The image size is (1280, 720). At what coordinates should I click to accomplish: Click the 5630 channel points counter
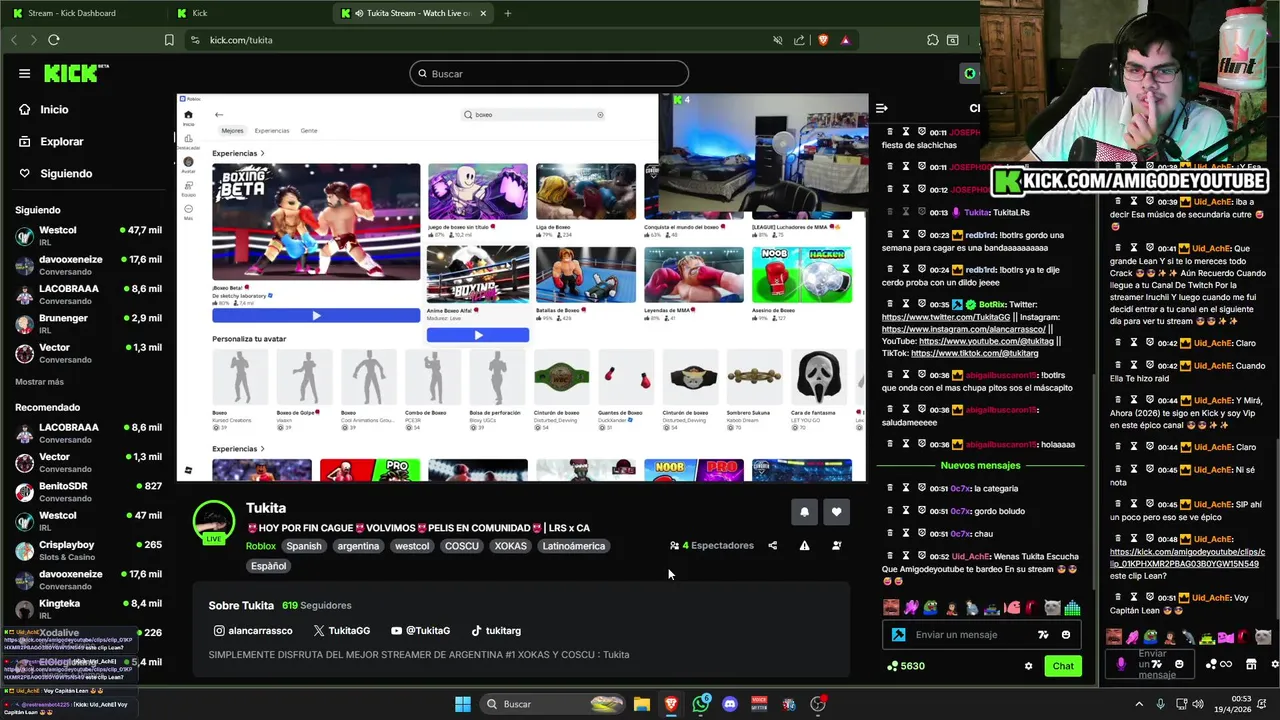tap(906, 666)
